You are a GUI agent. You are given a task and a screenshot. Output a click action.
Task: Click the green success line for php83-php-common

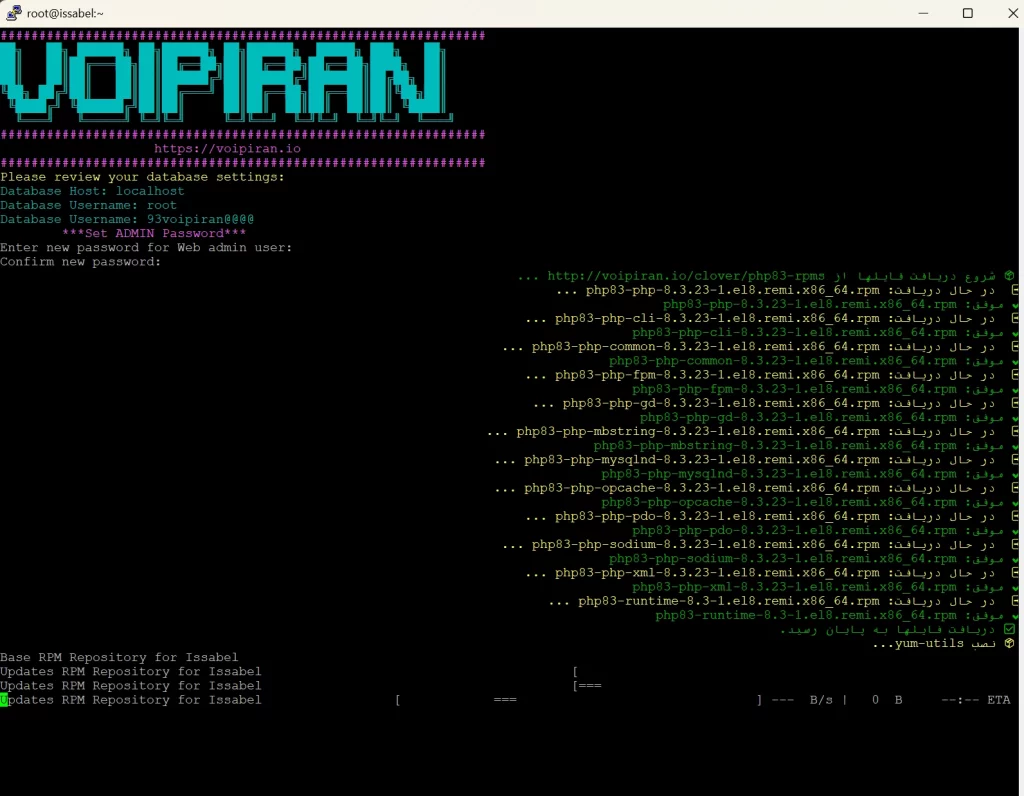click(x=813, y=361)
